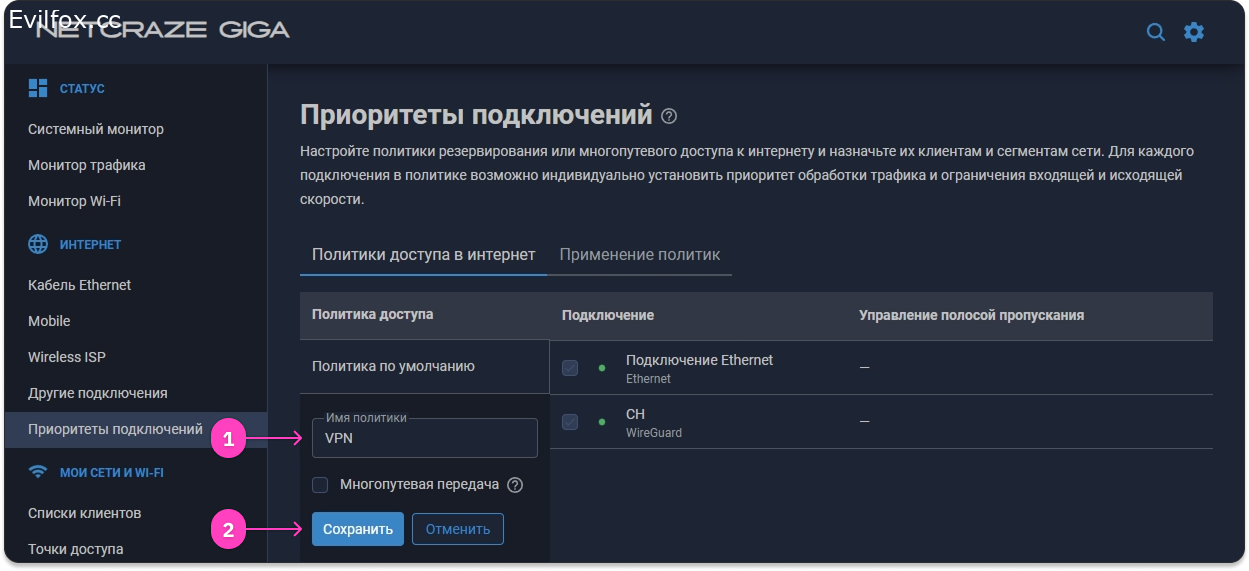Click the search magnifier icon
The height and width of the screenshot is (571, 1249).
[1155, 32]
